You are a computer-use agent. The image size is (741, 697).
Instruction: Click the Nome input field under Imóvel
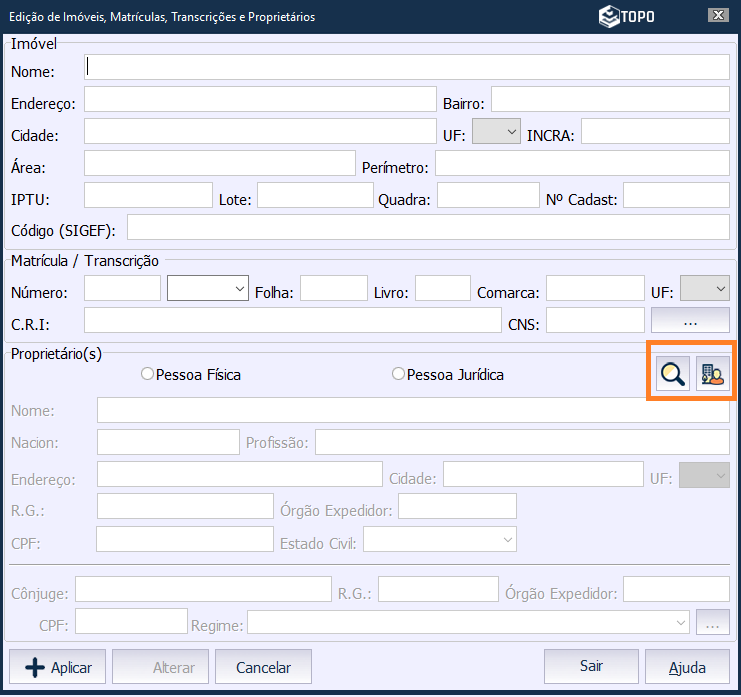click(x=408, y=67)
